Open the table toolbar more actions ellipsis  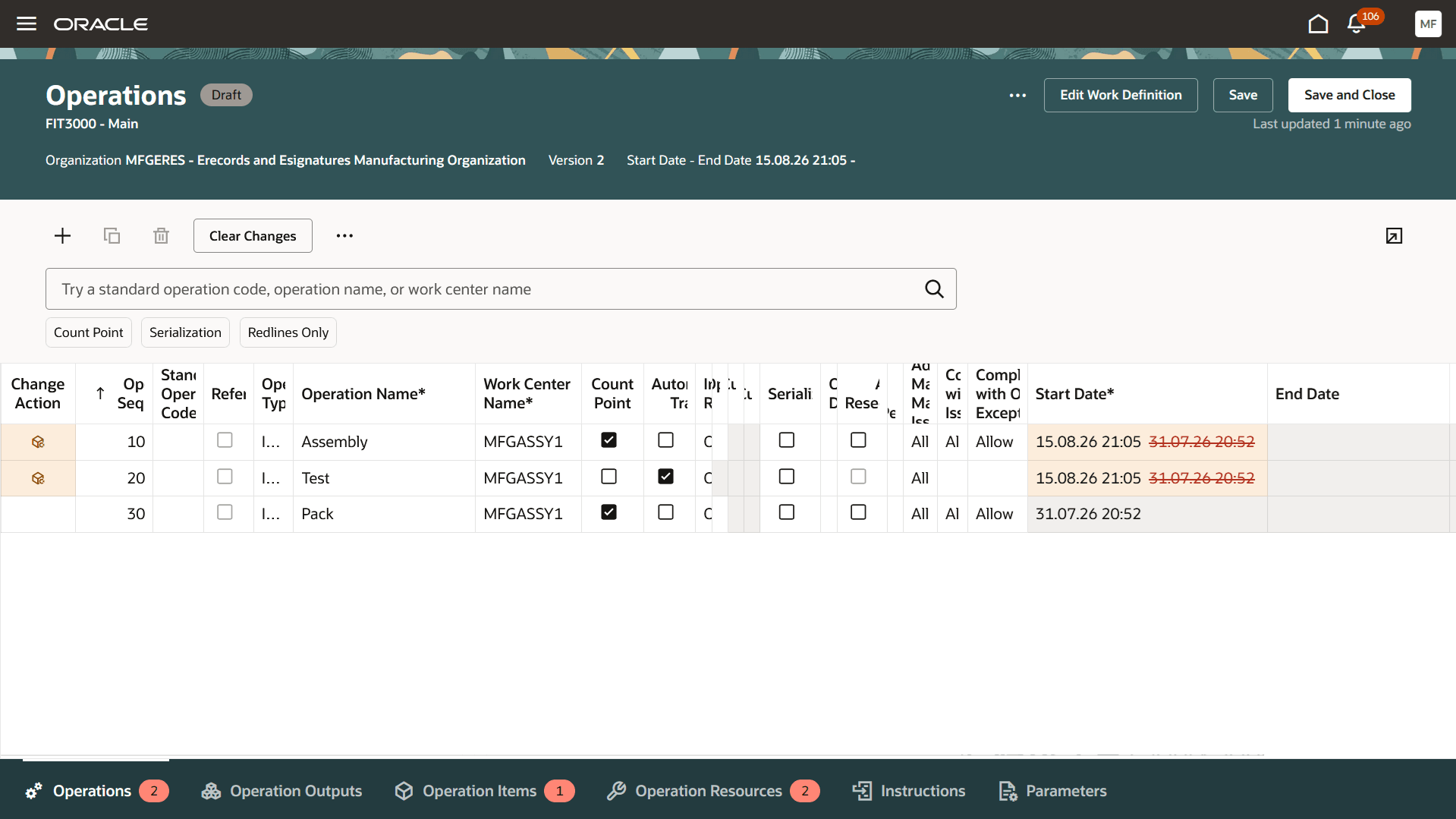[x=344, y=236]
